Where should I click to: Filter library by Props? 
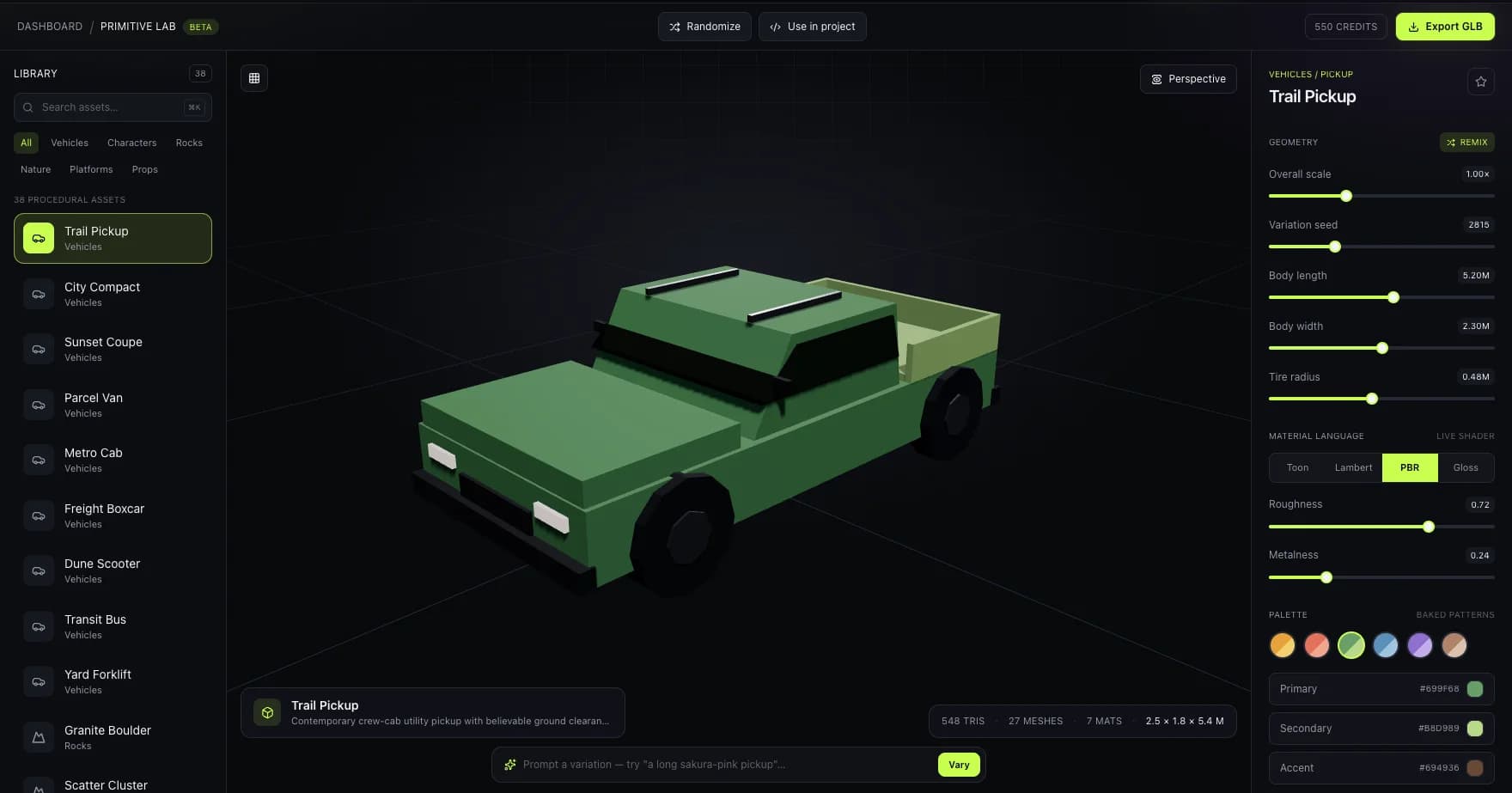click(144, 169)
